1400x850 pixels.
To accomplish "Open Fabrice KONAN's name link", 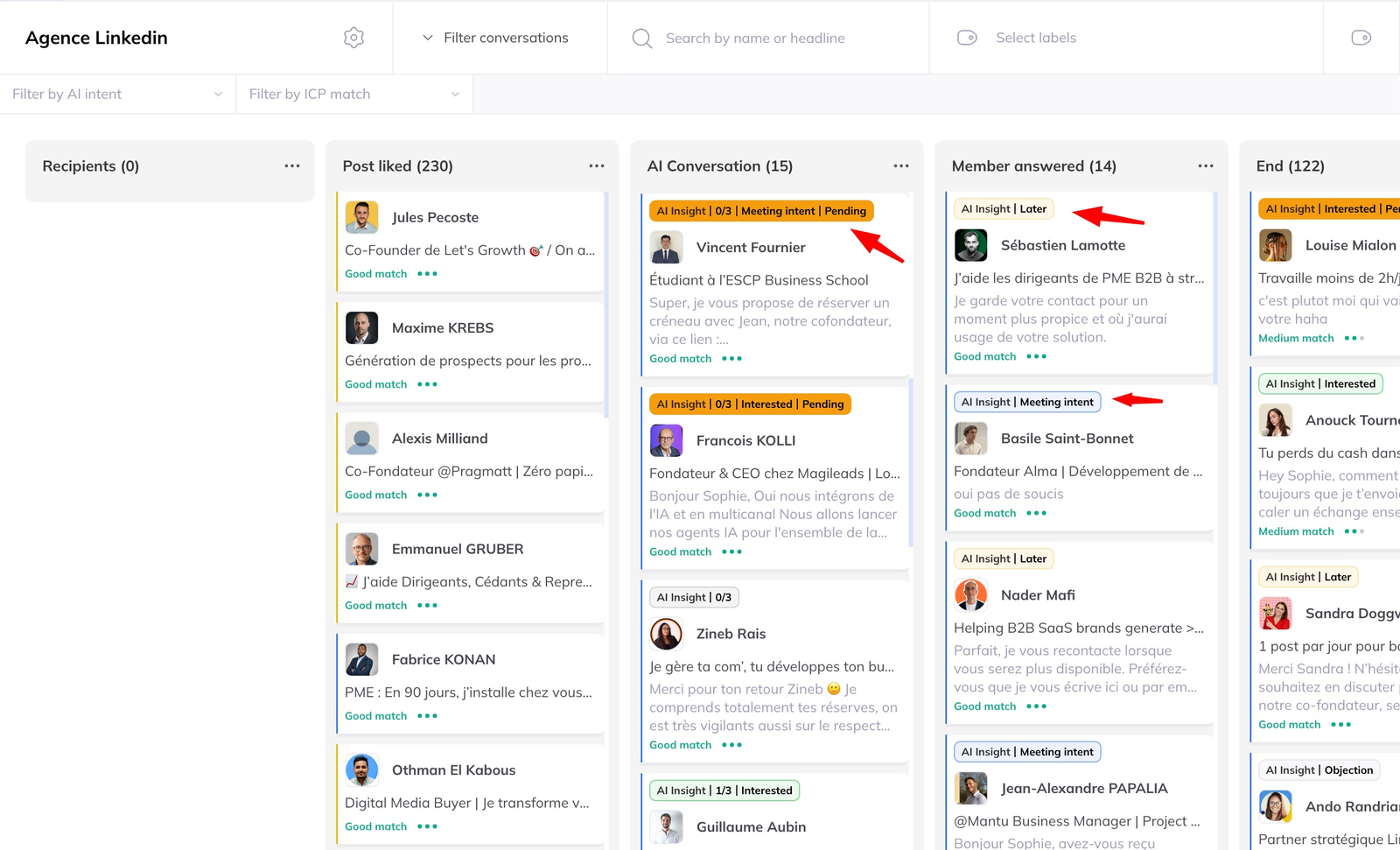I will tap(444, 659).
